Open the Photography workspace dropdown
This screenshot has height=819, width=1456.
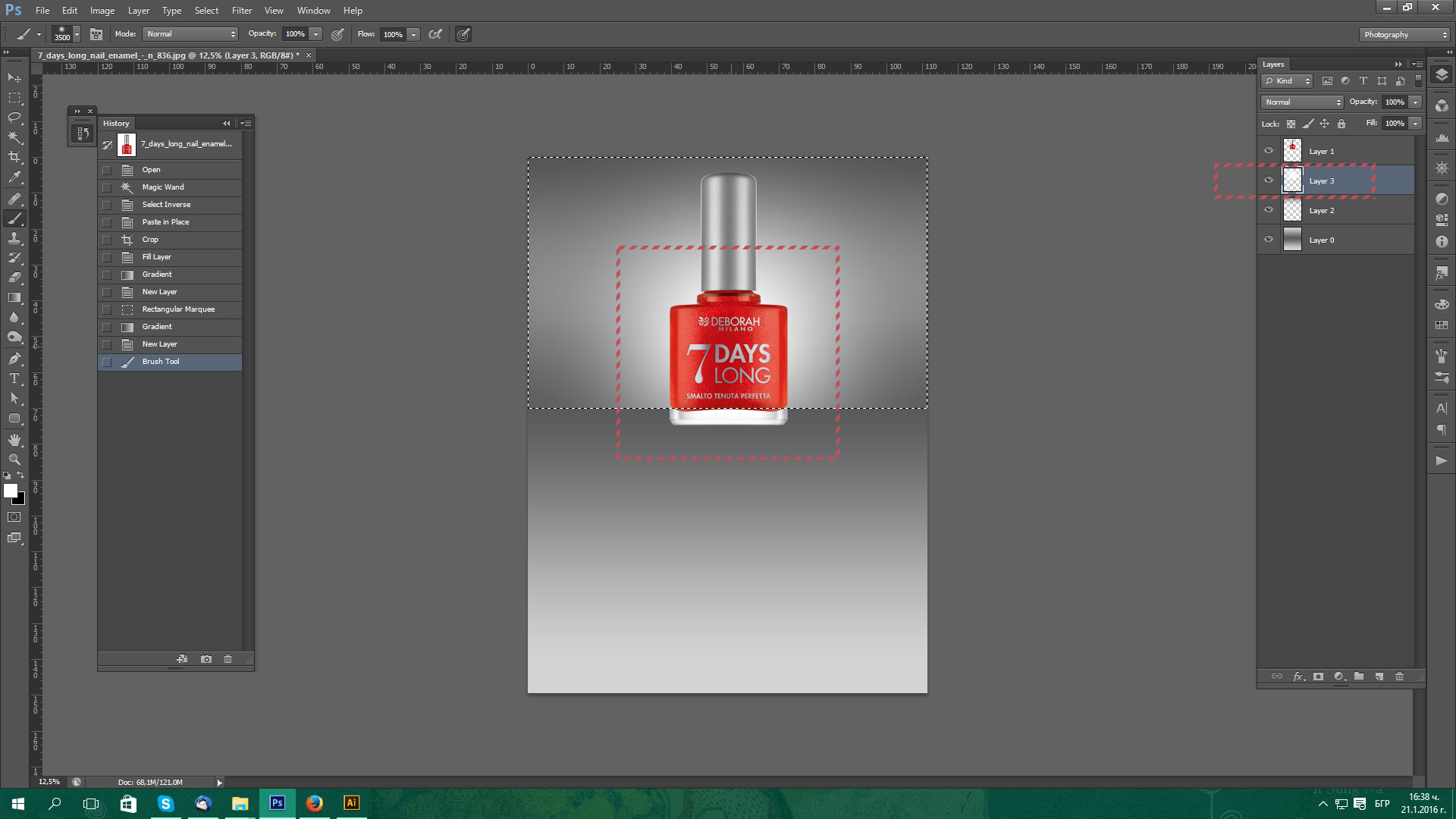point(1404,34)
